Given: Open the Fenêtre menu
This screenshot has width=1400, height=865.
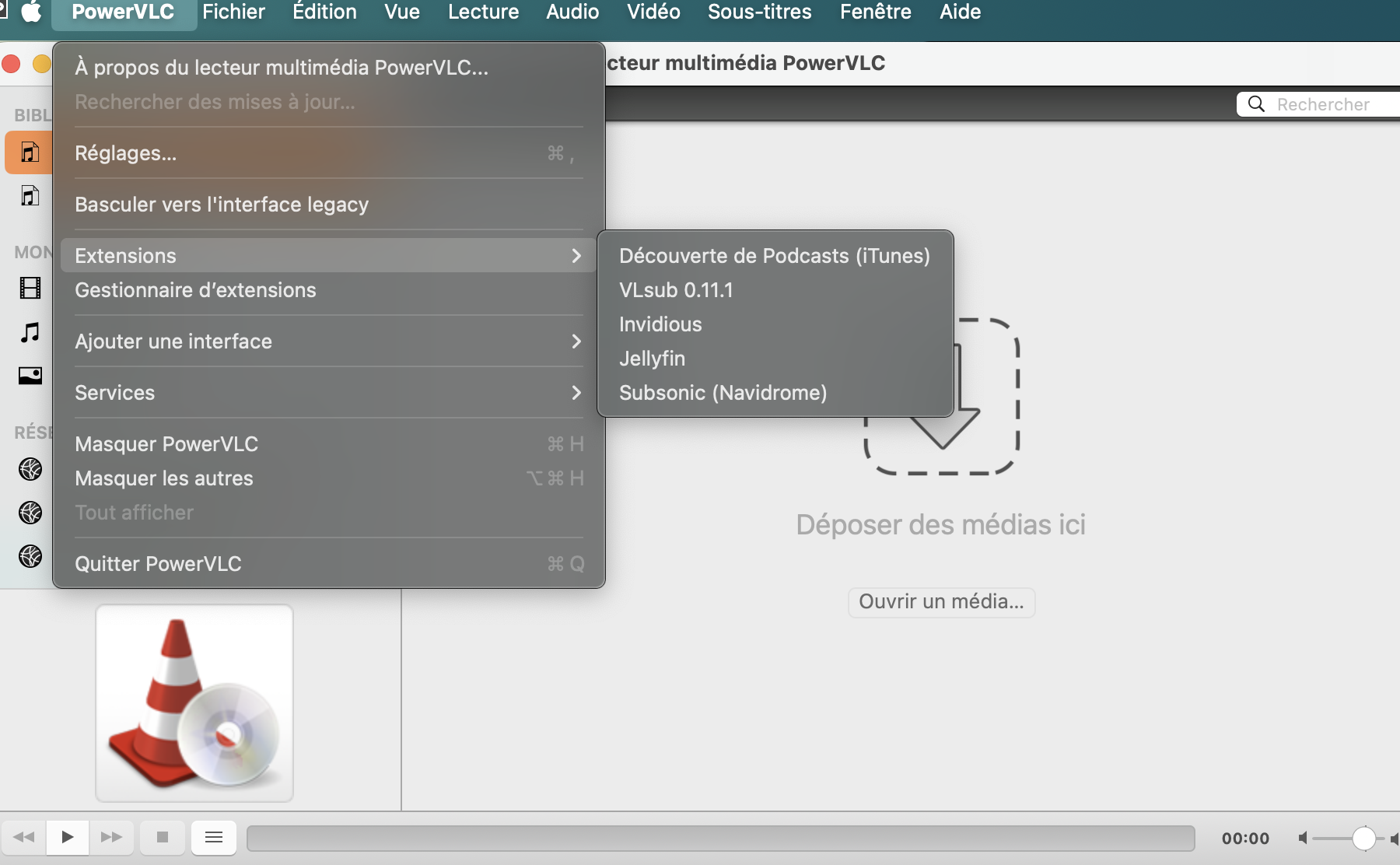Looking at the screenshot, I should [x=876, y=12].
